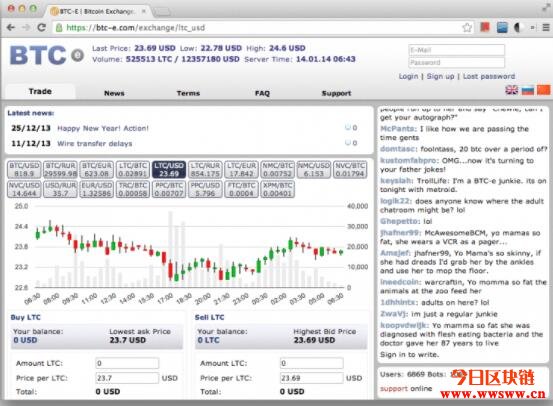Reload the page with refresh icon

tap(42, 28)
